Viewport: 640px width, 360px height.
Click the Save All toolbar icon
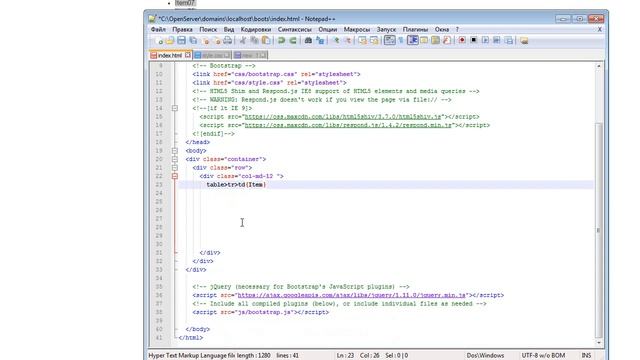point(193,40)
